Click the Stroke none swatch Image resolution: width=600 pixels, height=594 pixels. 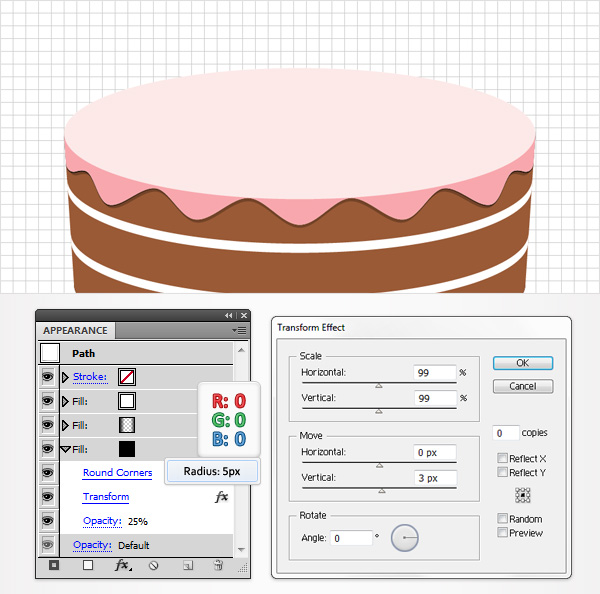coord(127,377)
